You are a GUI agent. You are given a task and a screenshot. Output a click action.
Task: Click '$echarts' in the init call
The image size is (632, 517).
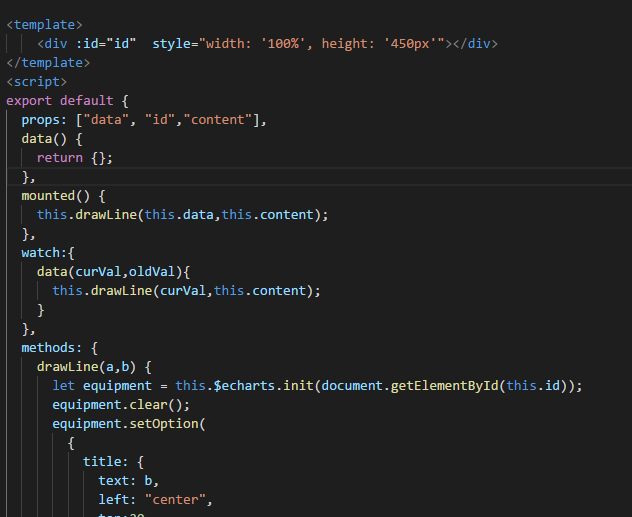(244, 386)
